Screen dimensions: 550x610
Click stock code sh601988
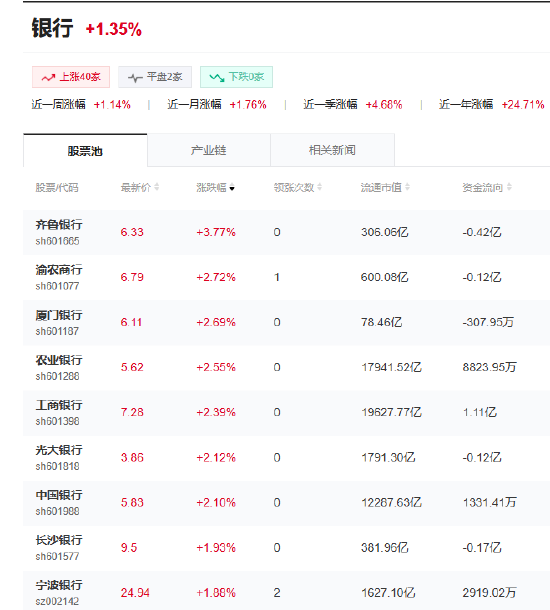pos(58,512)
